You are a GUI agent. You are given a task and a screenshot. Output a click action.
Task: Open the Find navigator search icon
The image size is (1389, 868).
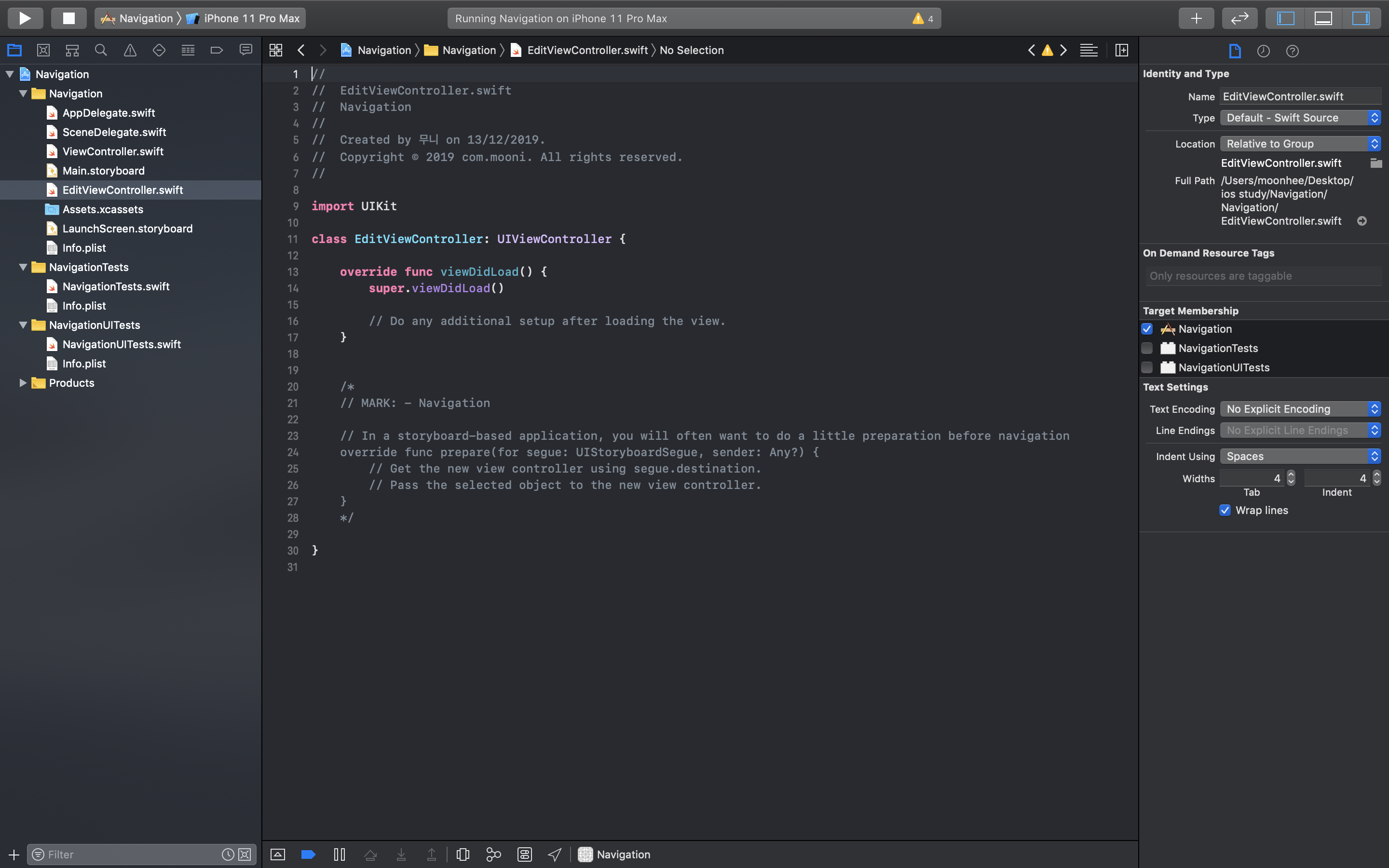click(101, 51)
